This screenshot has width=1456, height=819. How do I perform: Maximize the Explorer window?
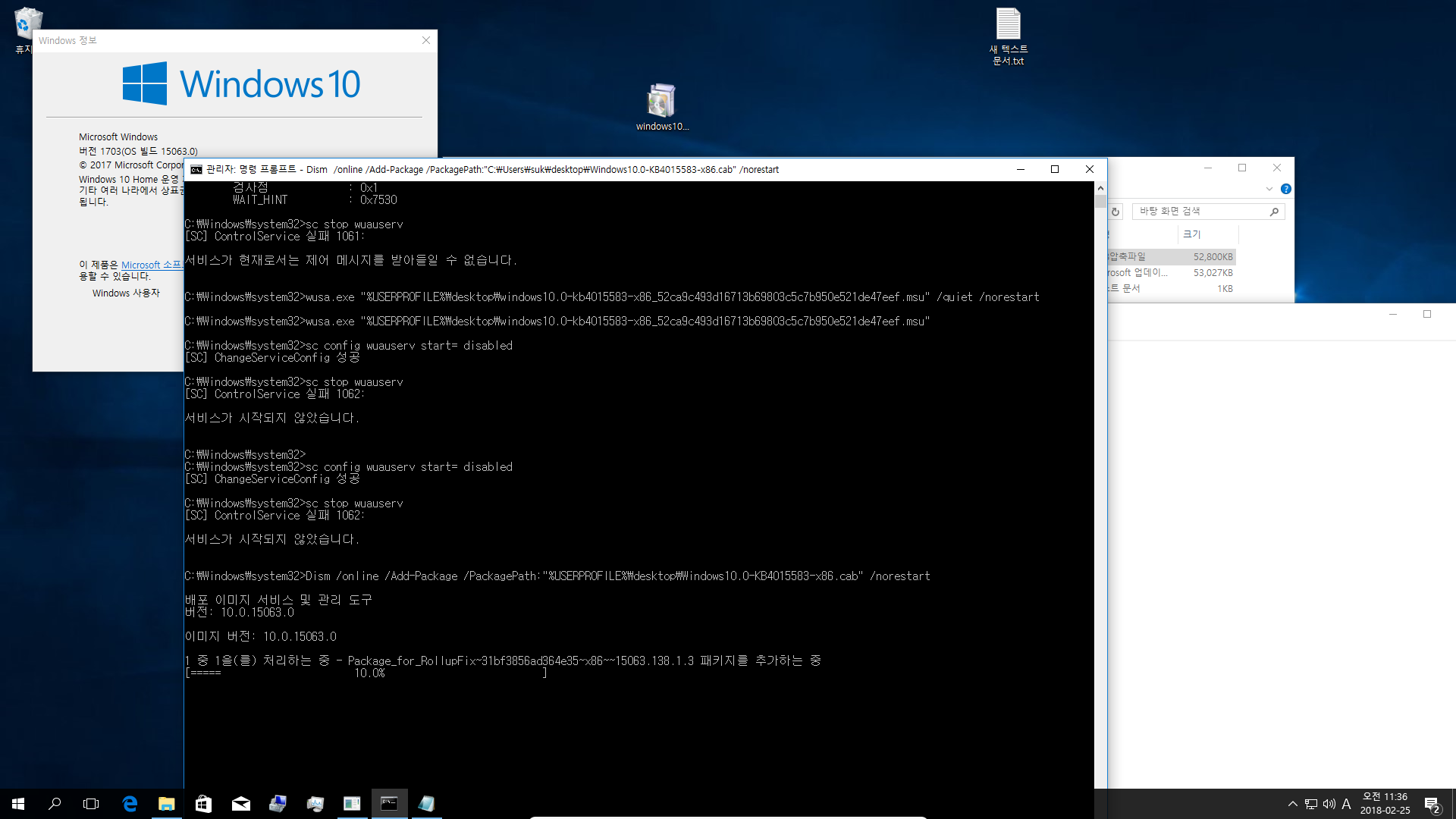[x=1242, y=168]
